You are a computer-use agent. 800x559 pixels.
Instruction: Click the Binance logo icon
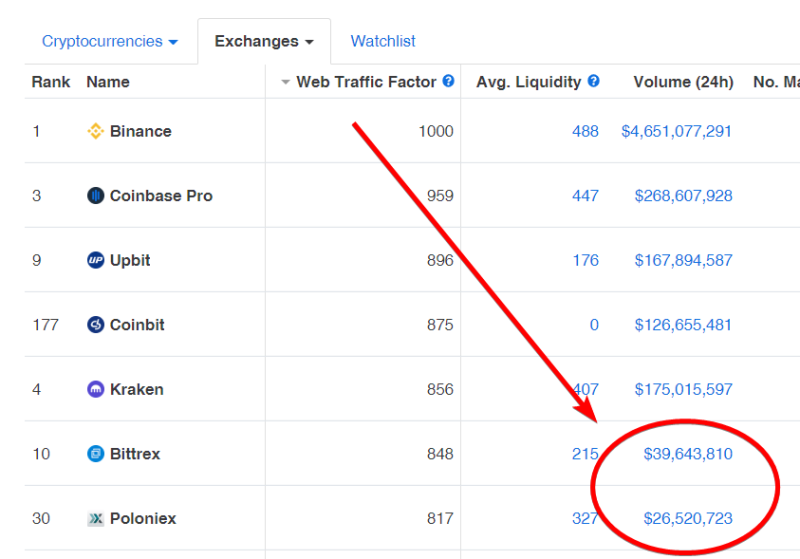tap(95, 131)
